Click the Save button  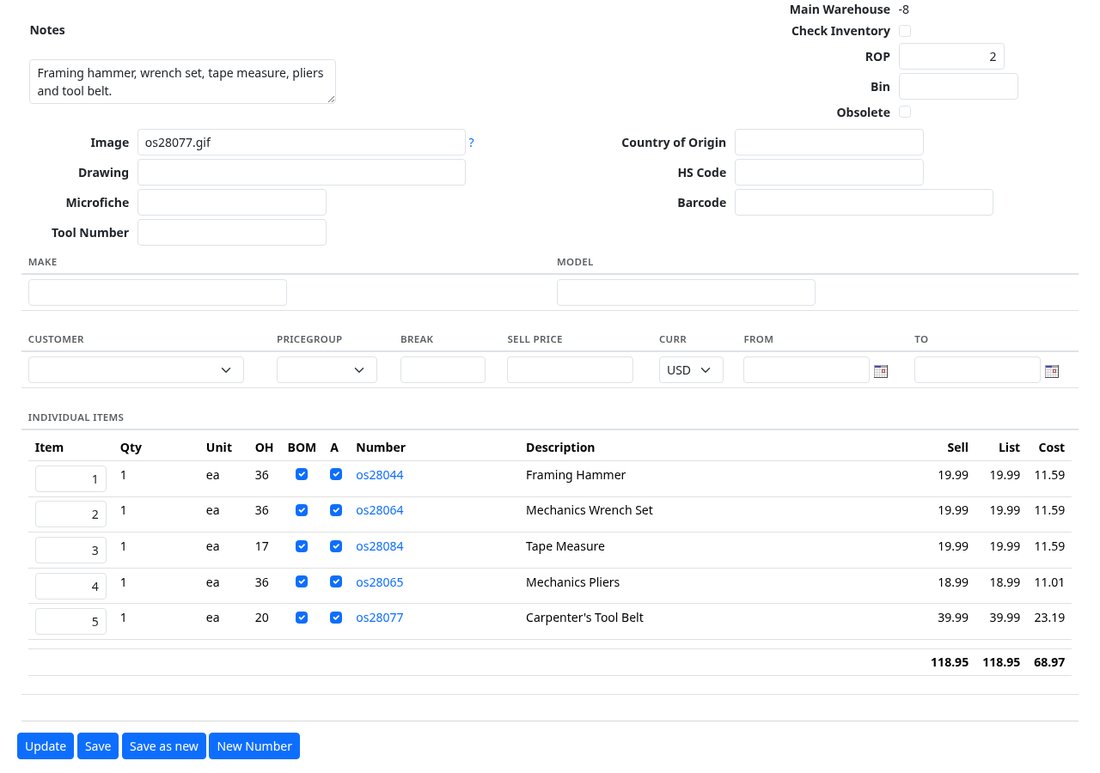pyautogui.click(x=98, y=746)
